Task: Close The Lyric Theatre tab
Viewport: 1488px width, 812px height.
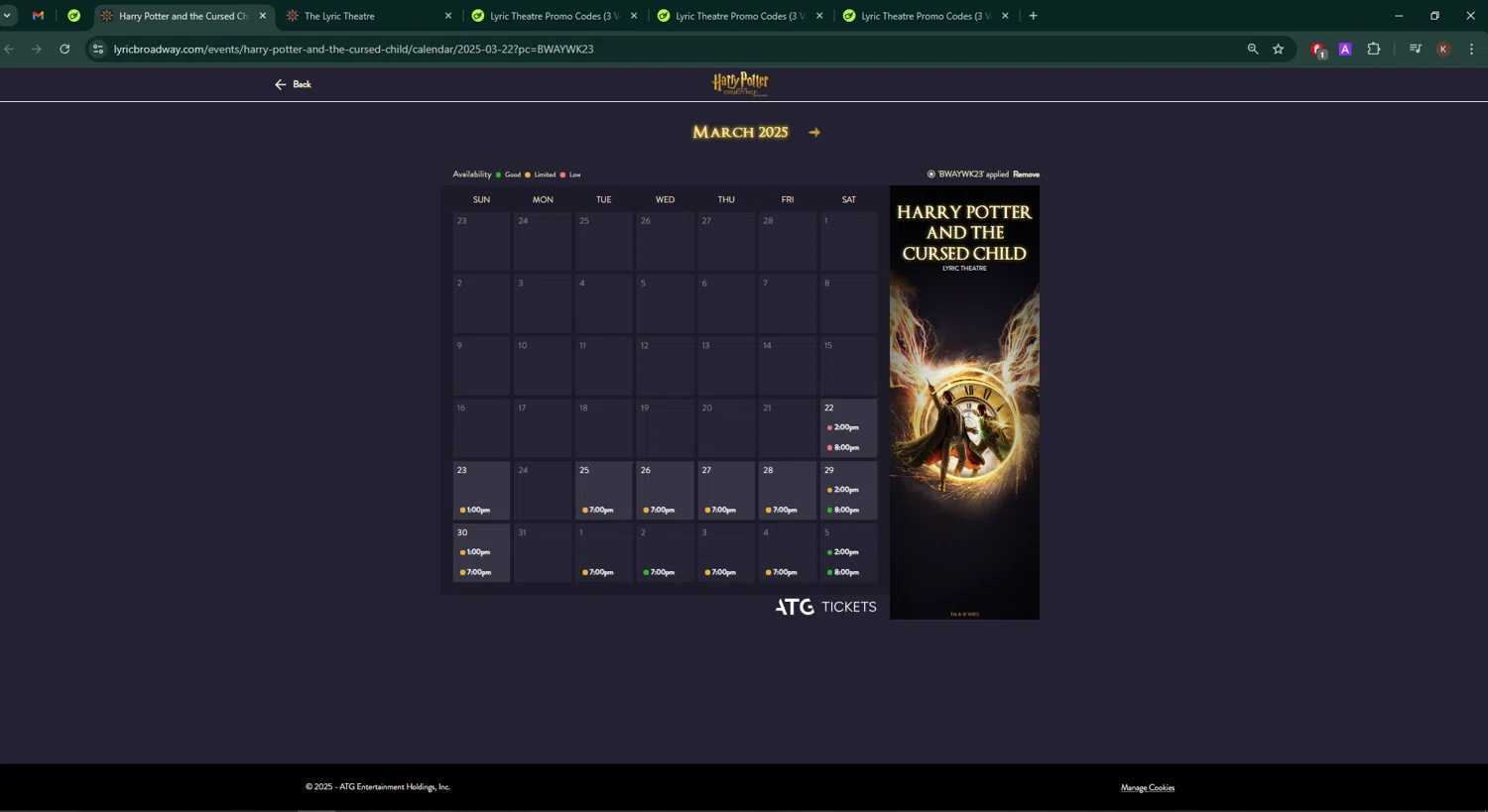Action: pos(448,16)
